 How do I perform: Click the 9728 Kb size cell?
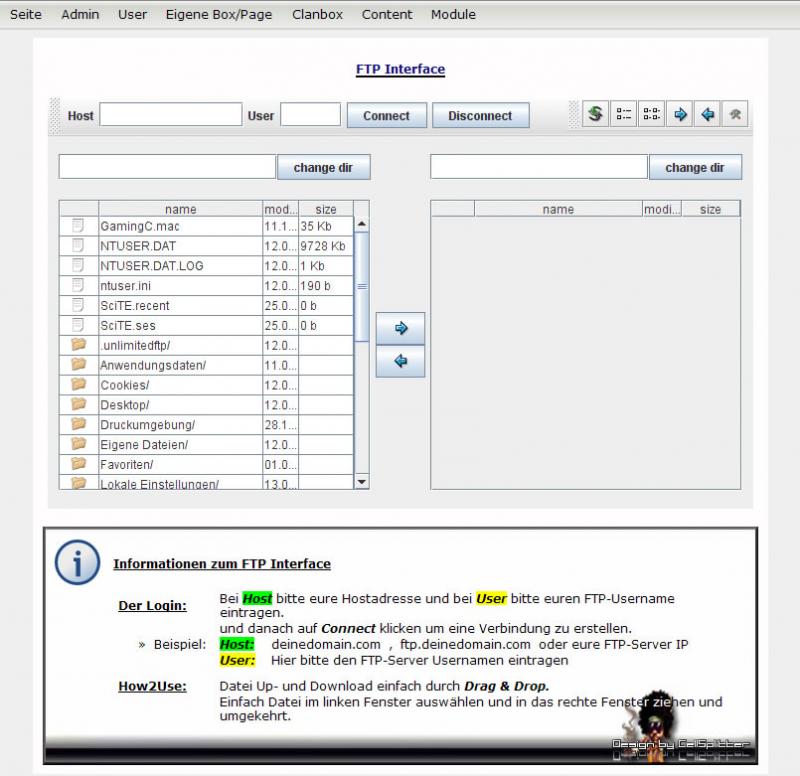click(326, 246)
